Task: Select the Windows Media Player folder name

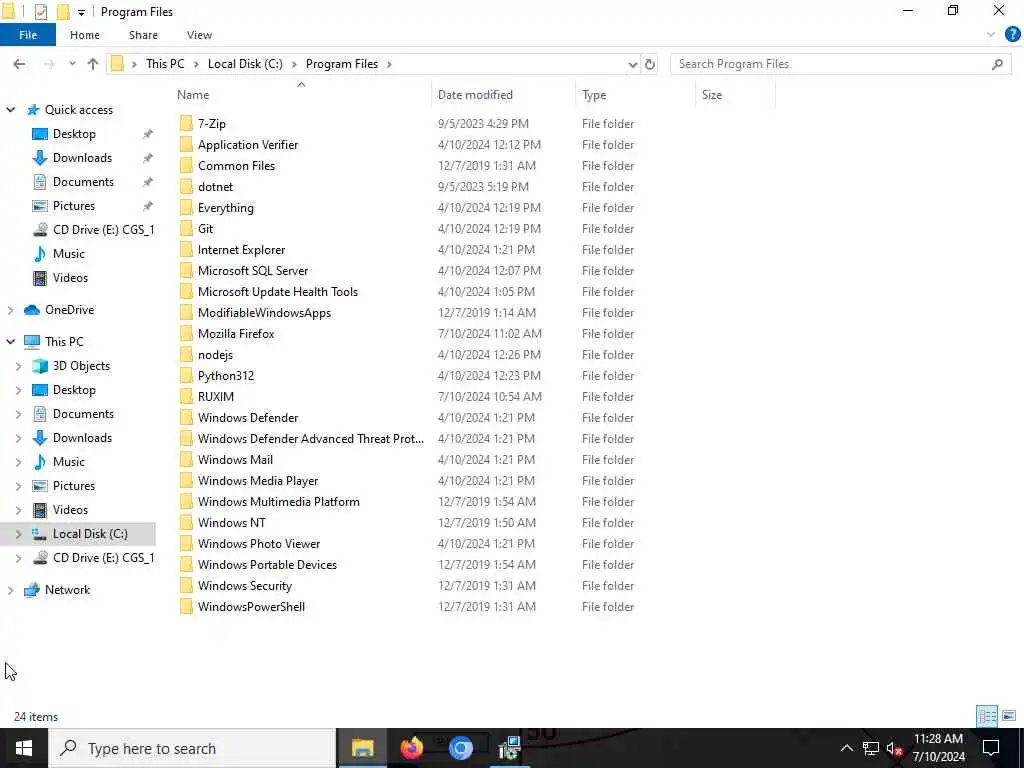Action: tap(258, 481)
